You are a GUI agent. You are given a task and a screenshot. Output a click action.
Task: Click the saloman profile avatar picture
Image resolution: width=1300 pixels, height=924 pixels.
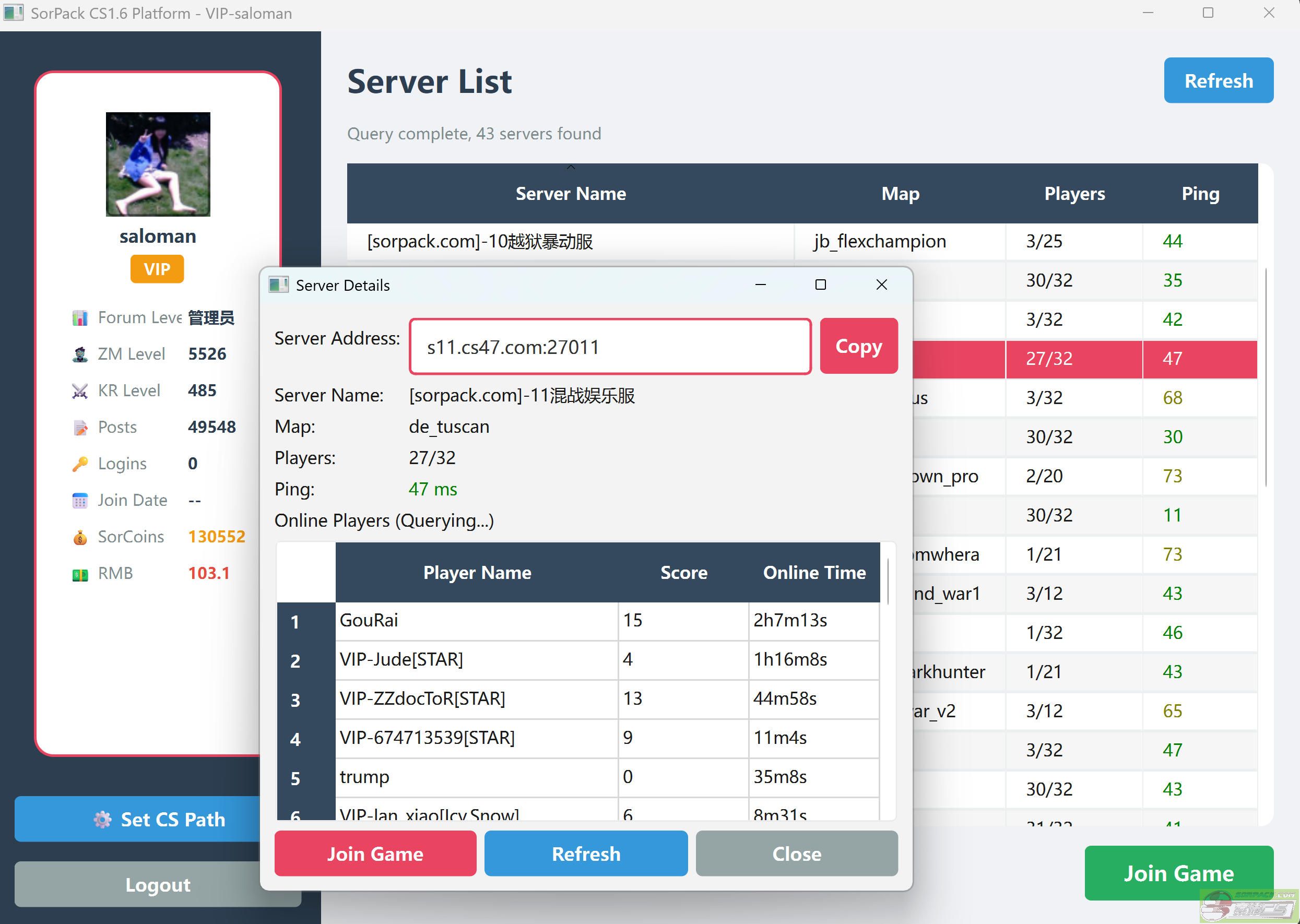158,164
